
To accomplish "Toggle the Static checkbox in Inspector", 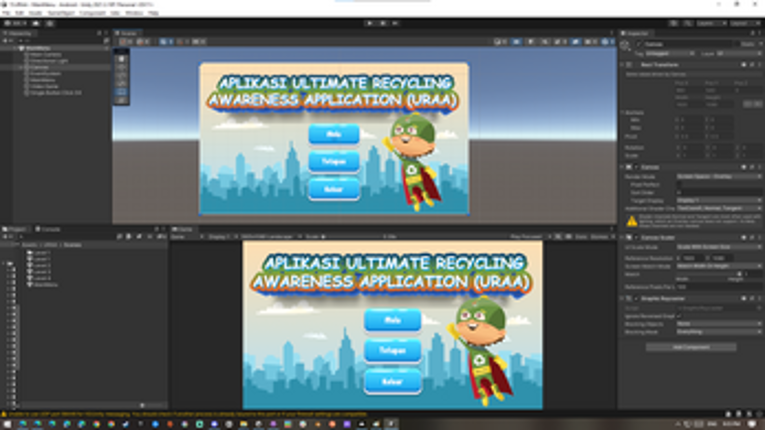I will tap(736, 44).
